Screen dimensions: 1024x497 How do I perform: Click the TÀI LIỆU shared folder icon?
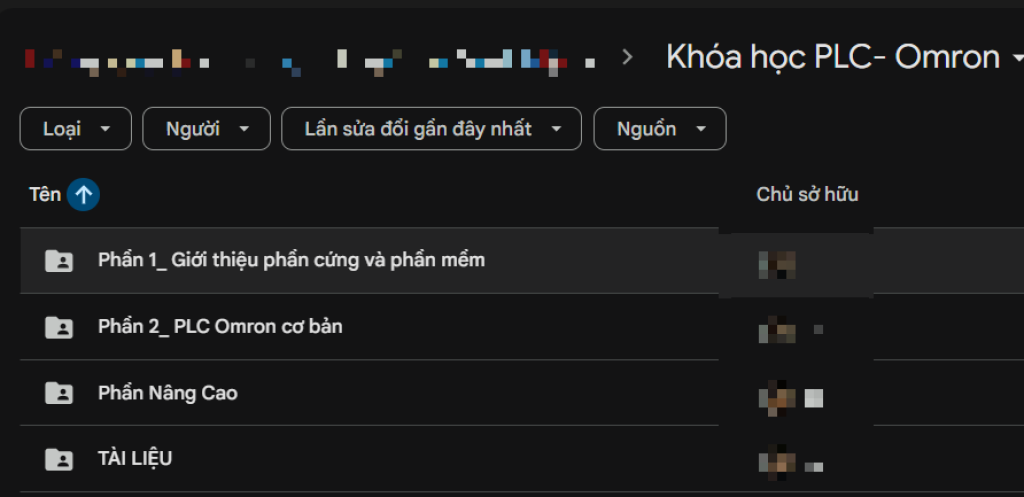click(59, 459)
